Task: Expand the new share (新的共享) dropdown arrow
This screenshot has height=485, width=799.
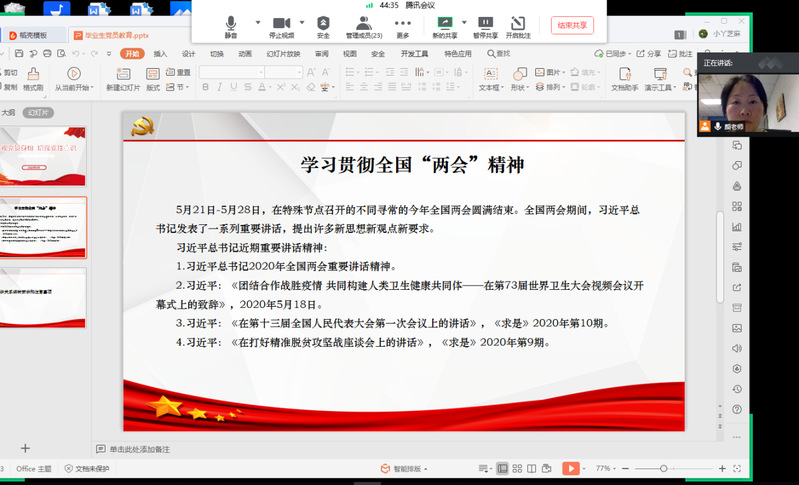Action: pyautogui.click(x=464, y=23)
